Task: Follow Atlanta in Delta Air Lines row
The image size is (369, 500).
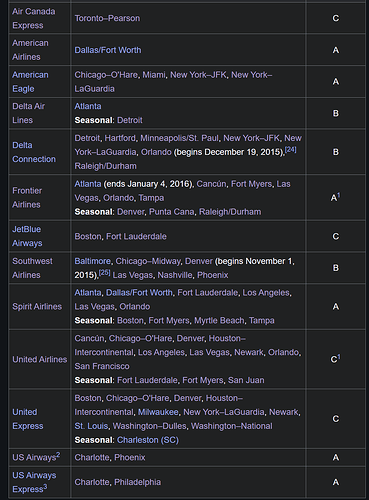Action: (88, 106)
